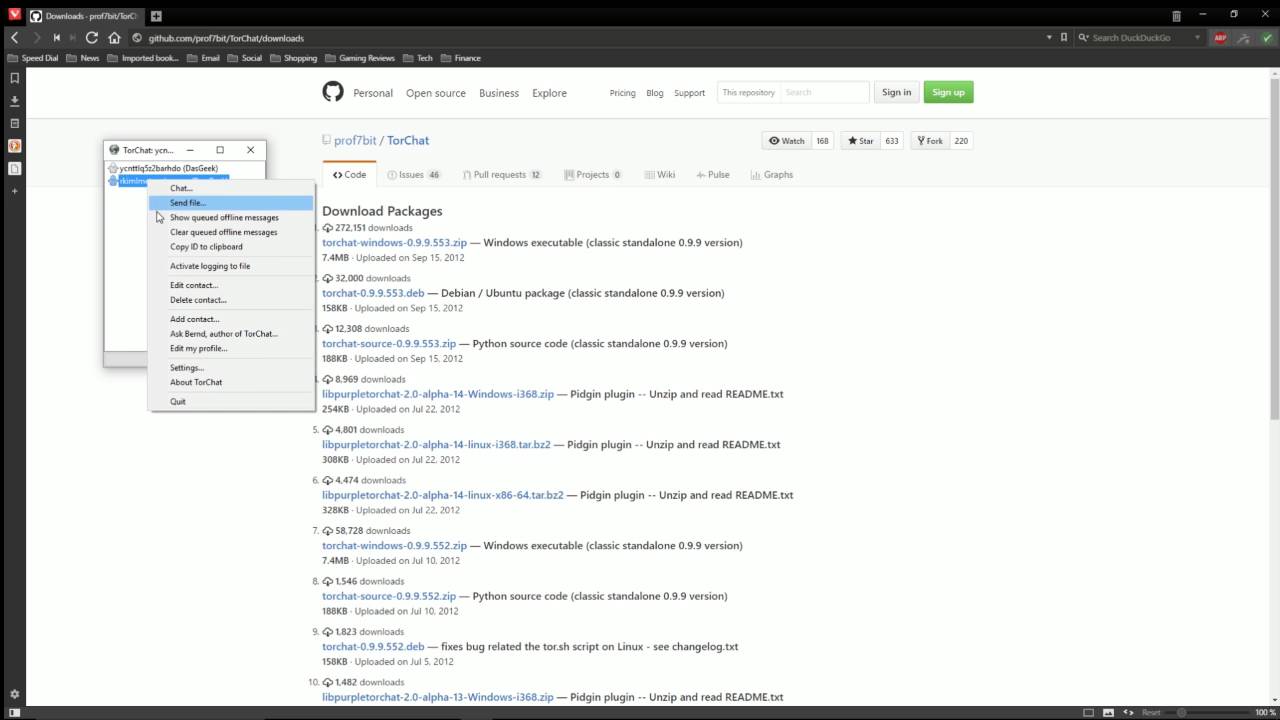Open a new tab with plus button
The image size is (1280, 720).
pos(156,16)
